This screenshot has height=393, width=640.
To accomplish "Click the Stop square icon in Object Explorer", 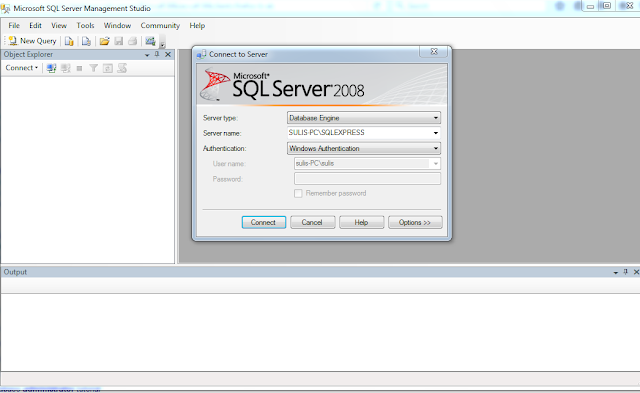I will click(79, 69).
